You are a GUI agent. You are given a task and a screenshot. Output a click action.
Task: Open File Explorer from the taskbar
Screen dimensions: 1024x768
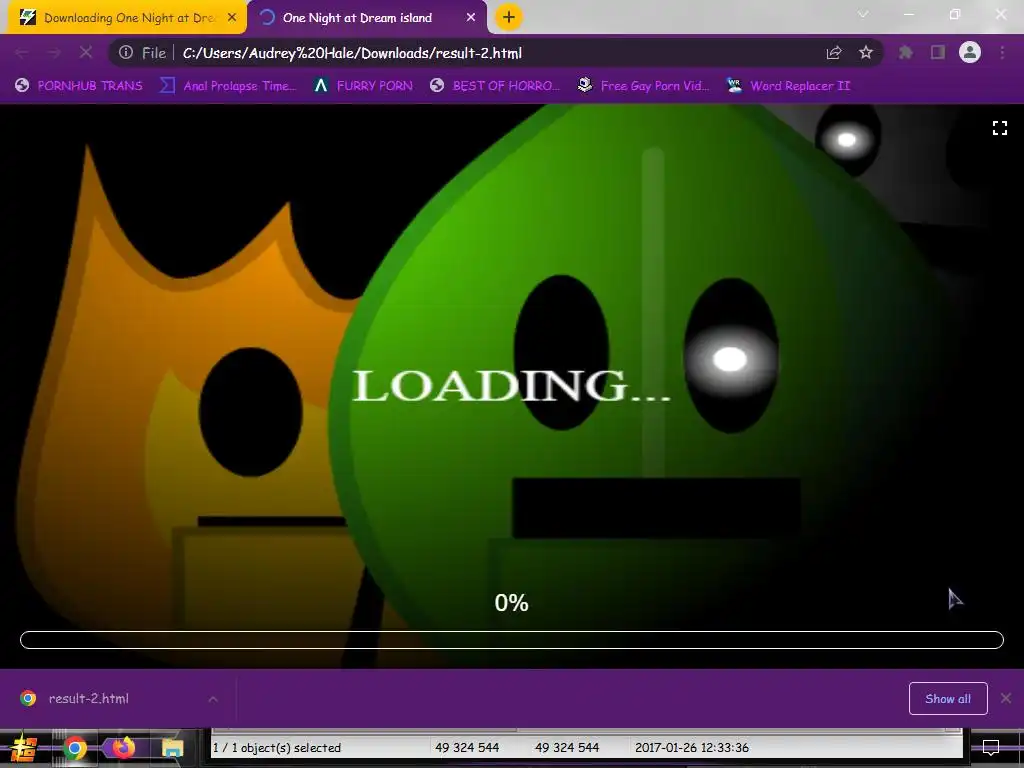click(172, 748)
